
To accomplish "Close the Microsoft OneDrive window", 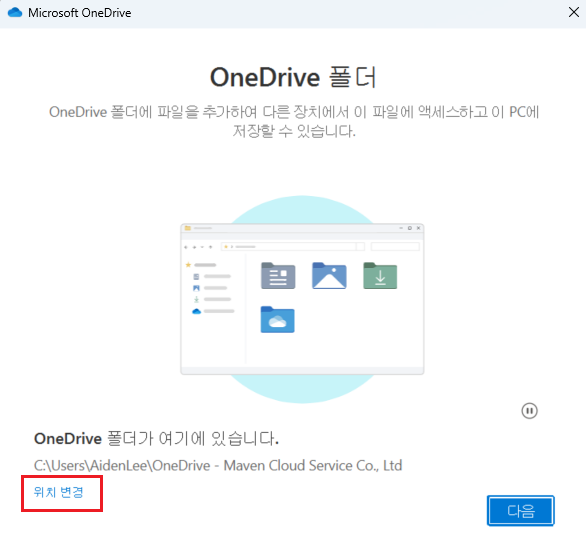I will tap(574, 12).
